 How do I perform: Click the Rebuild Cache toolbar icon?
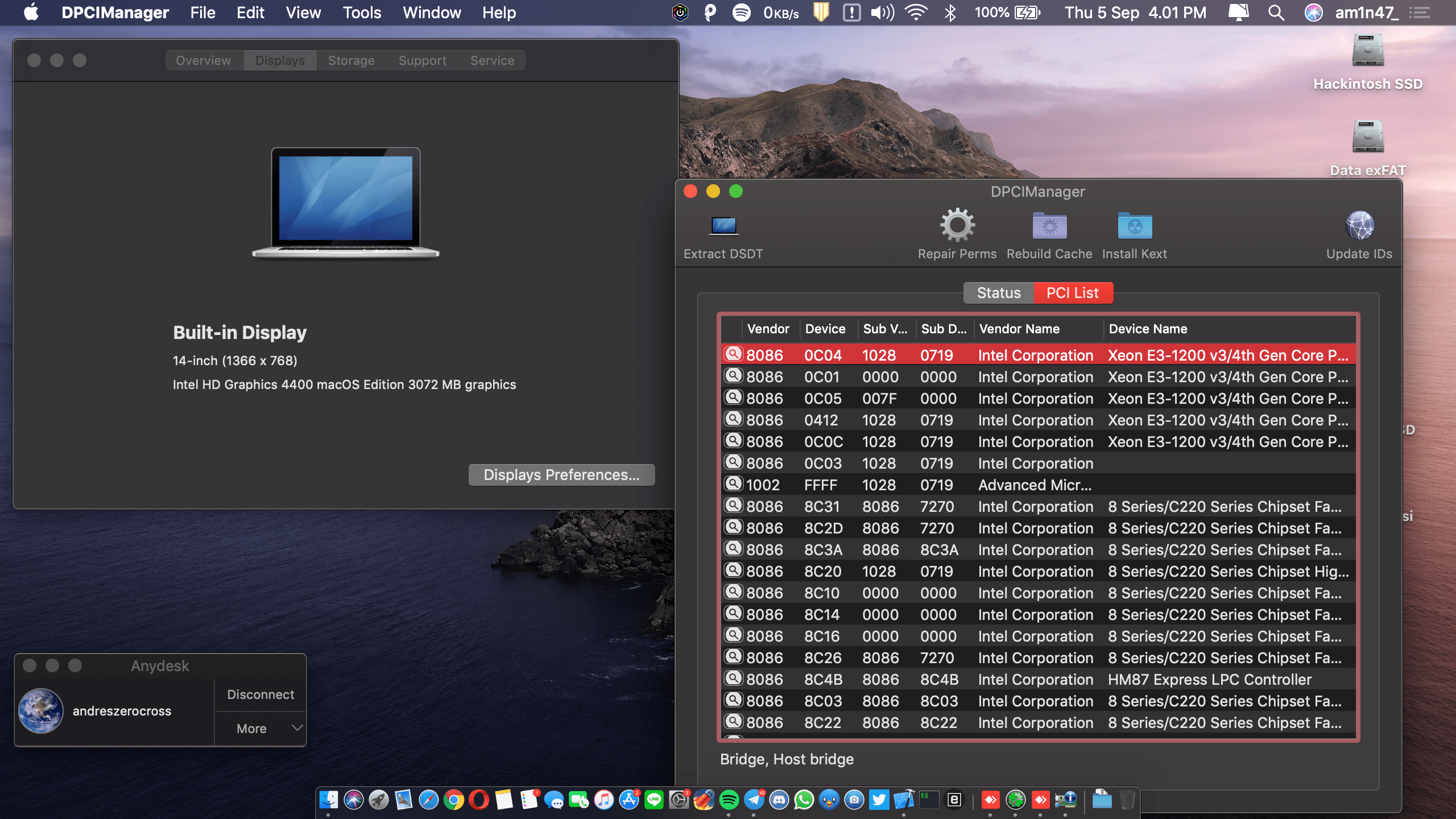[x=1049, y=226]
